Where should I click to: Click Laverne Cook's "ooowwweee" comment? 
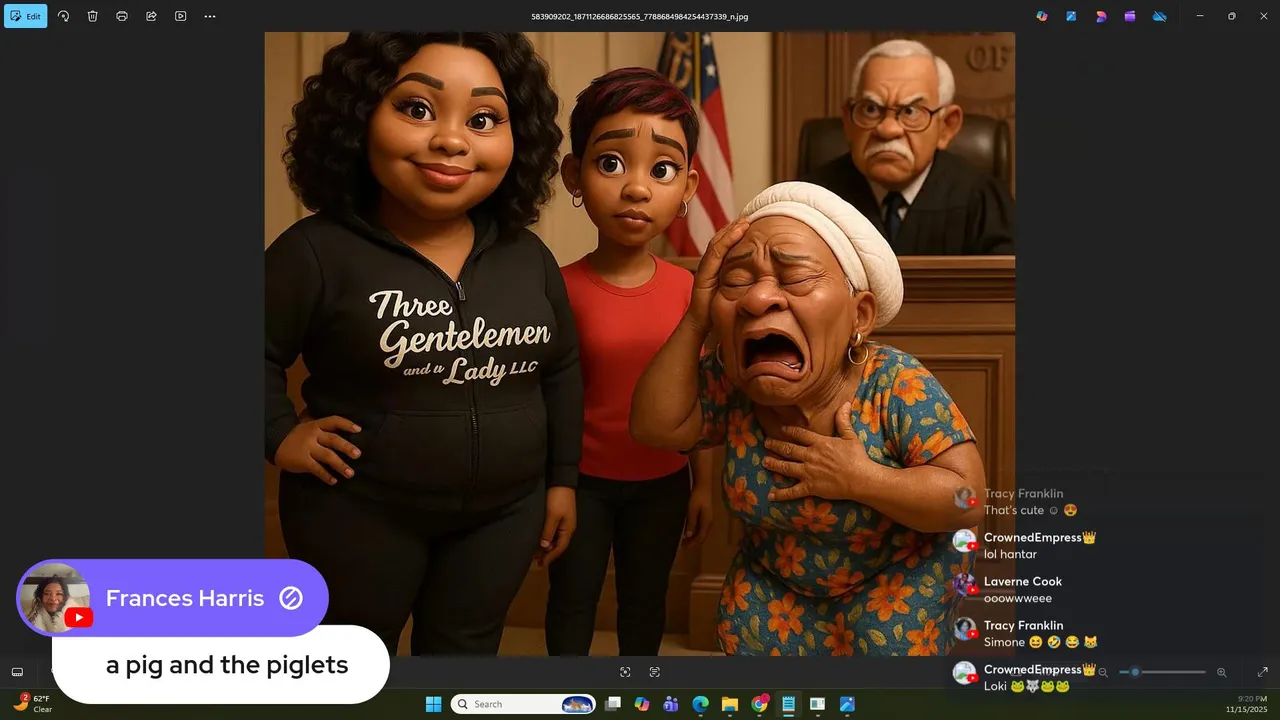click(x=1018, y=598)
